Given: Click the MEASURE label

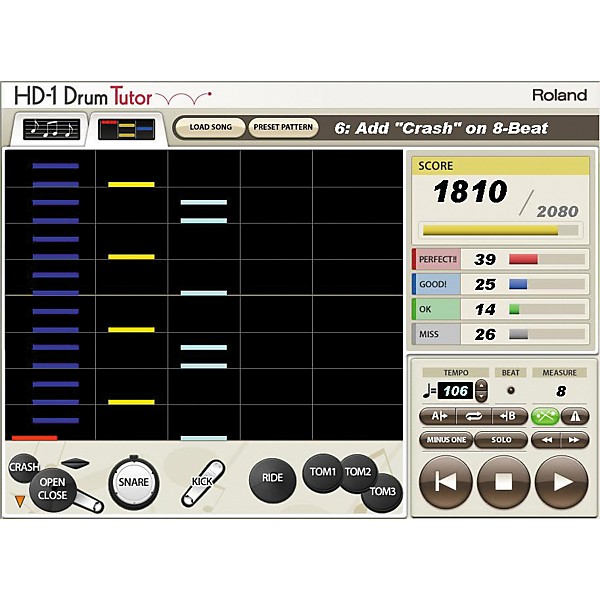Looking at the screenshot, I should coord(559,373).
